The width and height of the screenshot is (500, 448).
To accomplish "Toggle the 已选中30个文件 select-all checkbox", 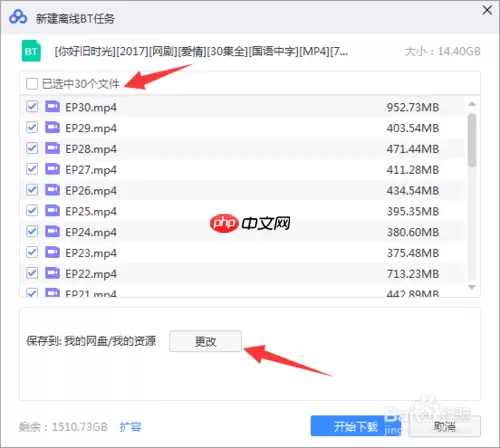I will tap(32, 84).
